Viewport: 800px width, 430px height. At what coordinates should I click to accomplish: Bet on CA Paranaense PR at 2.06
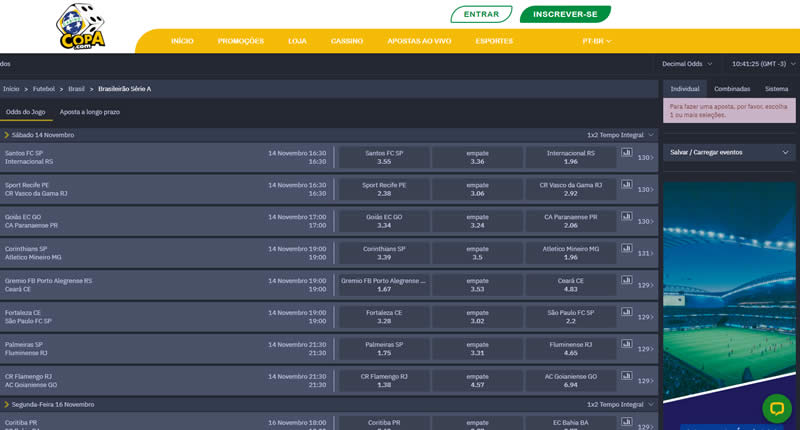click(570, 221)
